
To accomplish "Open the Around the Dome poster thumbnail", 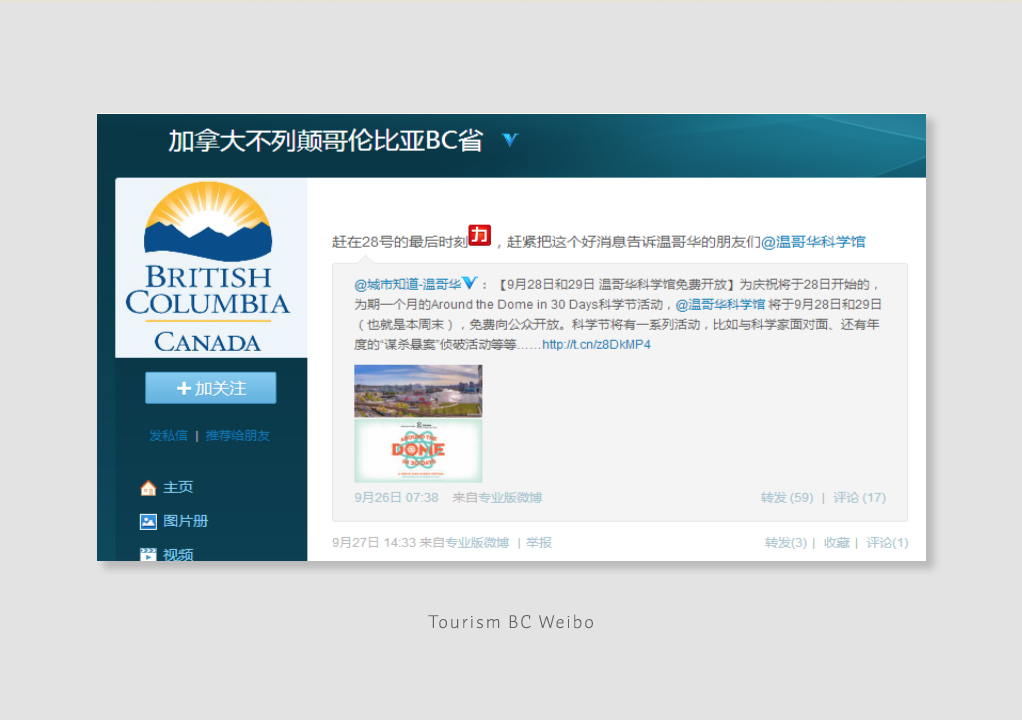I will [418, 450].
